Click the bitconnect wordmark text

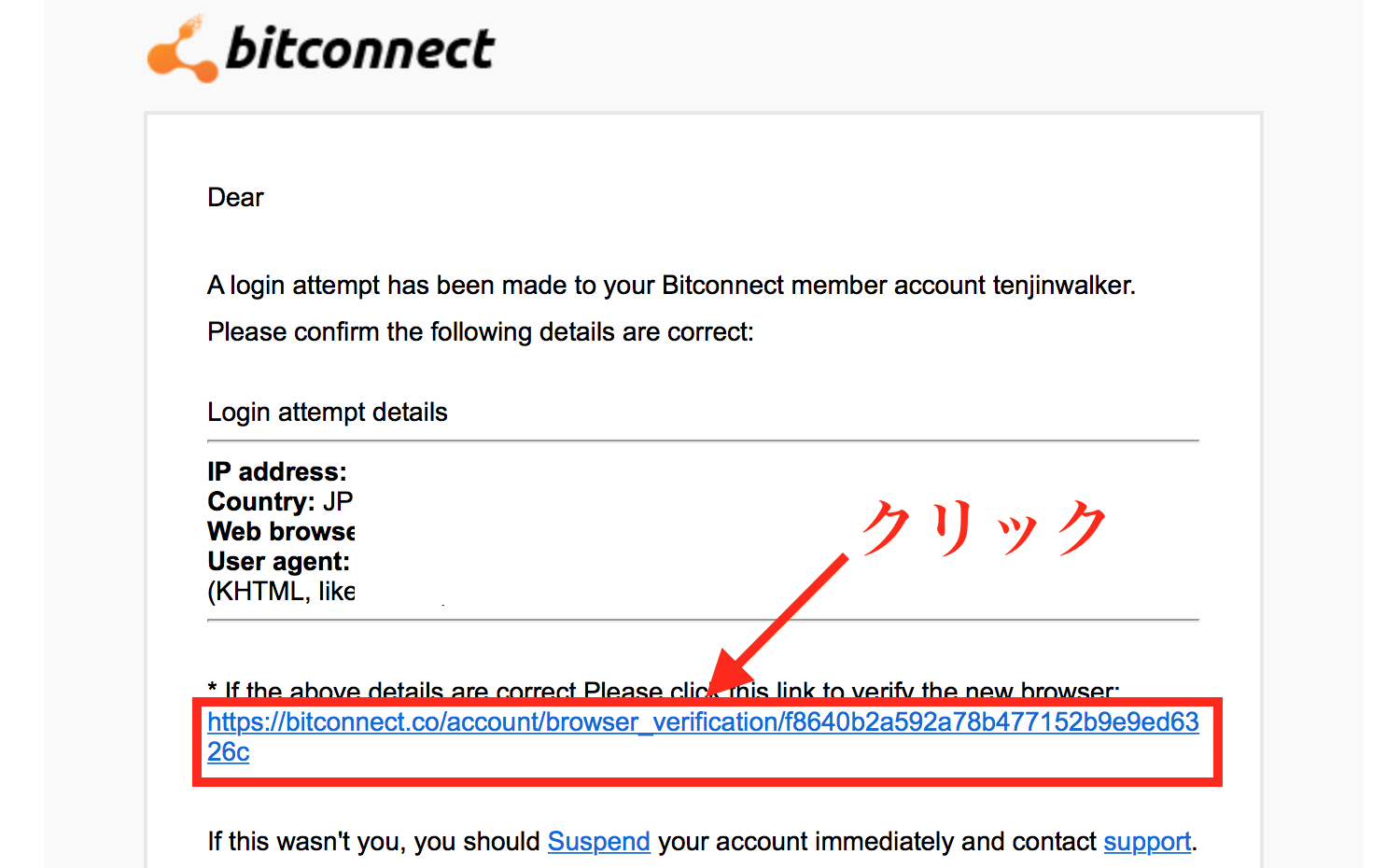(360, 49)
